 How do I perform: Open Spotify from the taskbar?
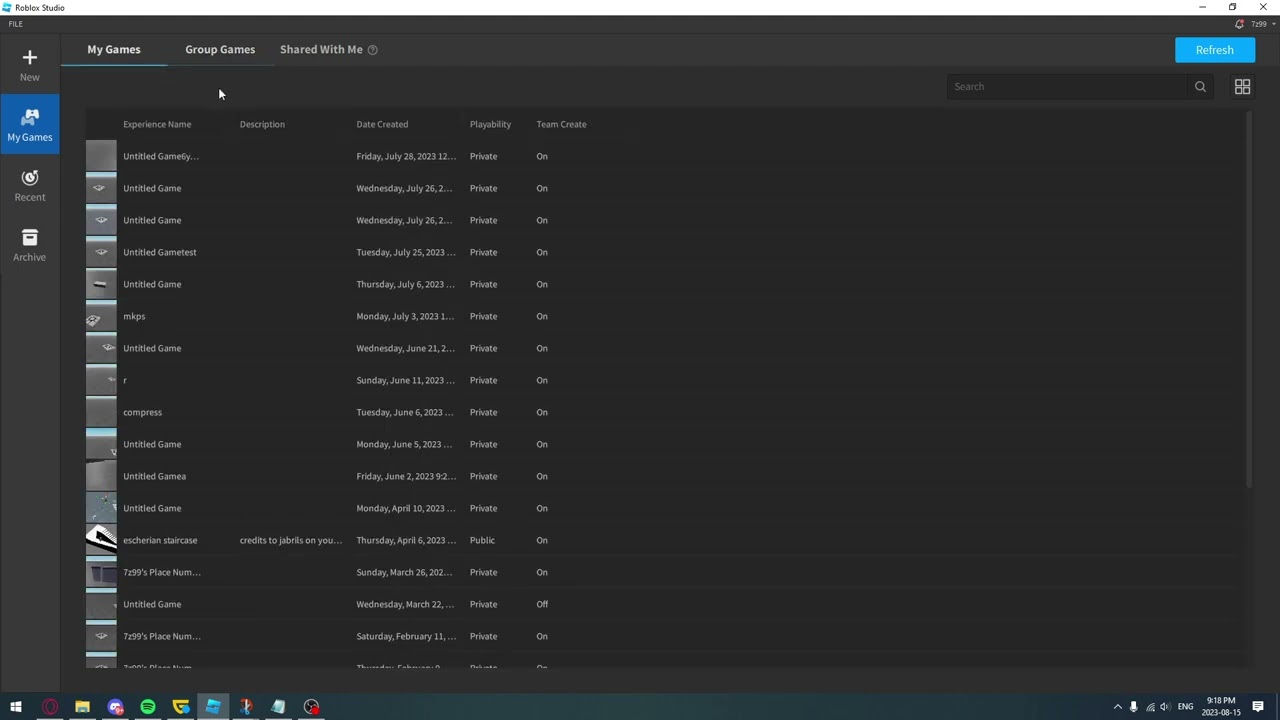[148, 707]
